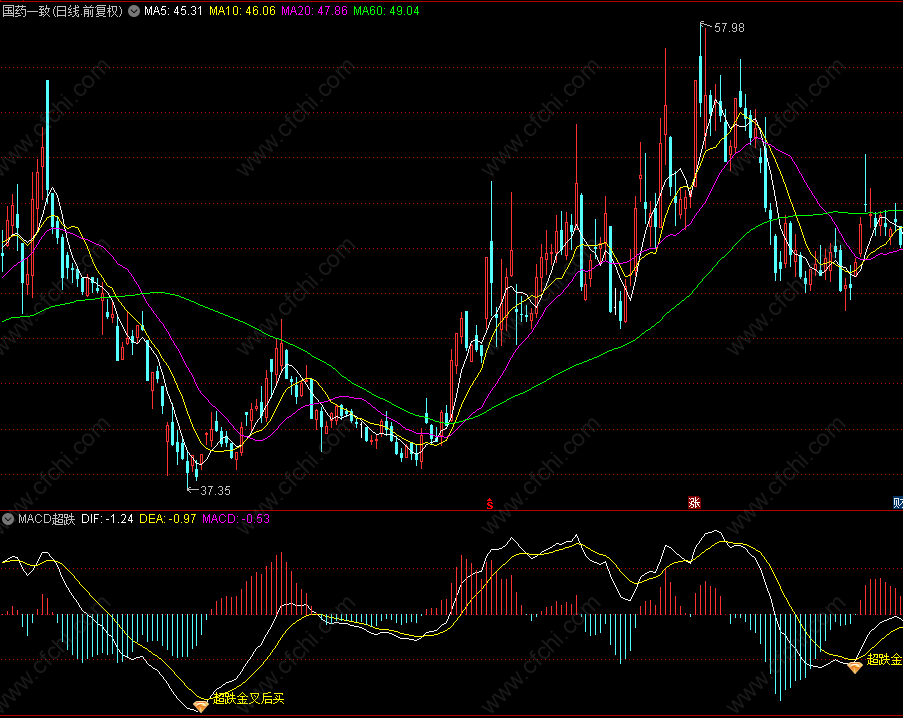Click the DIF: -1.24 indicator value
This screenshot has width=903, height=718.
[x=107, y=519]
